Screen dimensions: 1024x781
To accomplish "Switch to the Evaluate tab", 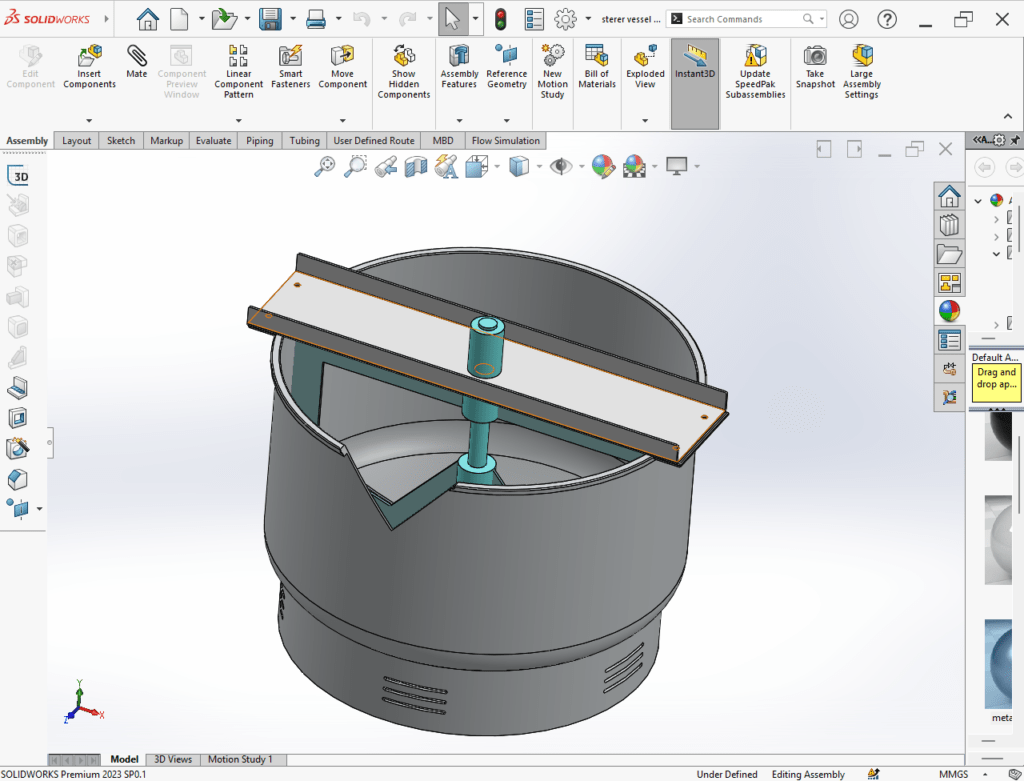I will tap(213, 141).
